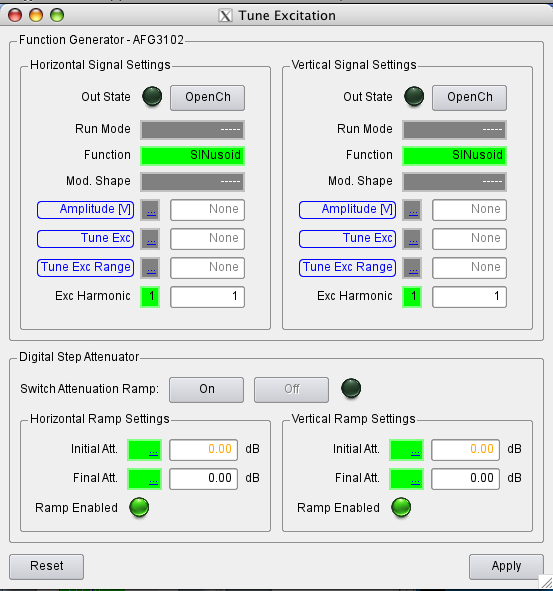553x591 pixels.
Task: Switch Attenuation Ramp On
Action: pyautogui.click(x=207, y=390)
